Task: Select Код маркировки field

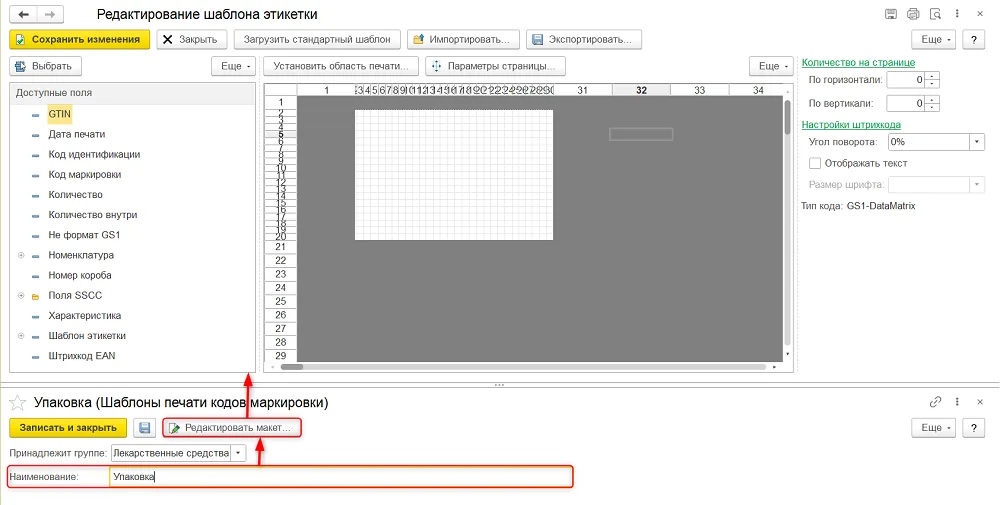Action: (x=84, y=175)
